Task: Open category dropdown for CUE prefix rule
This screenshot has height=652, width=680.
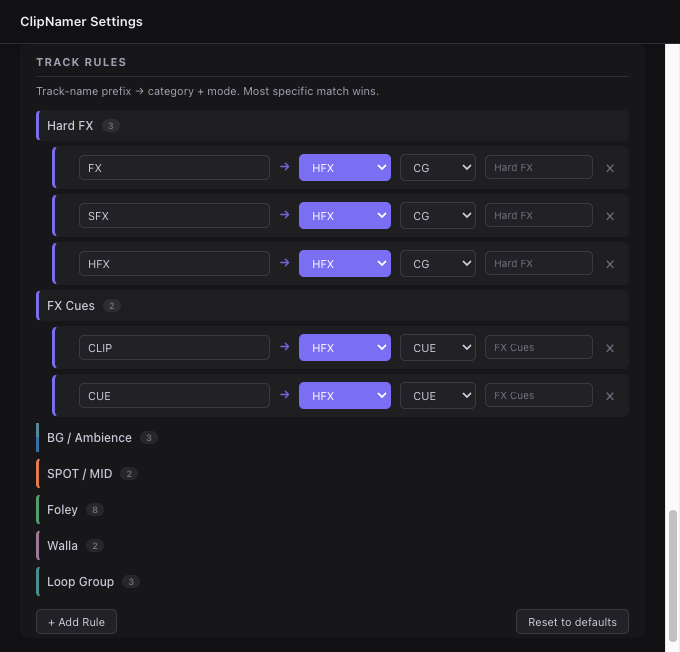Action: point(345,396)
